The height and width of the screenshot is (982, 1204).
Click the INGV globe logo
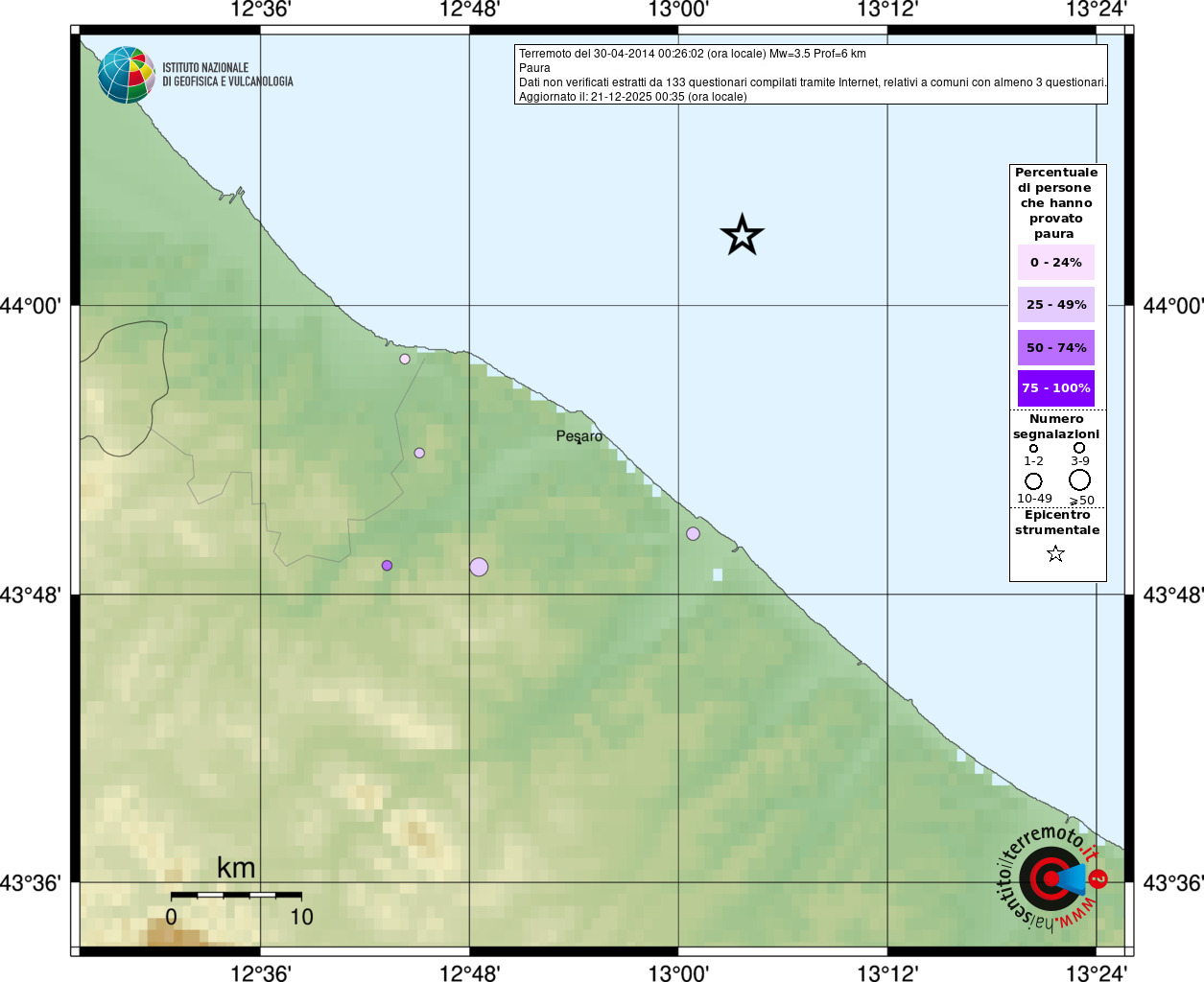coord(126,75)
